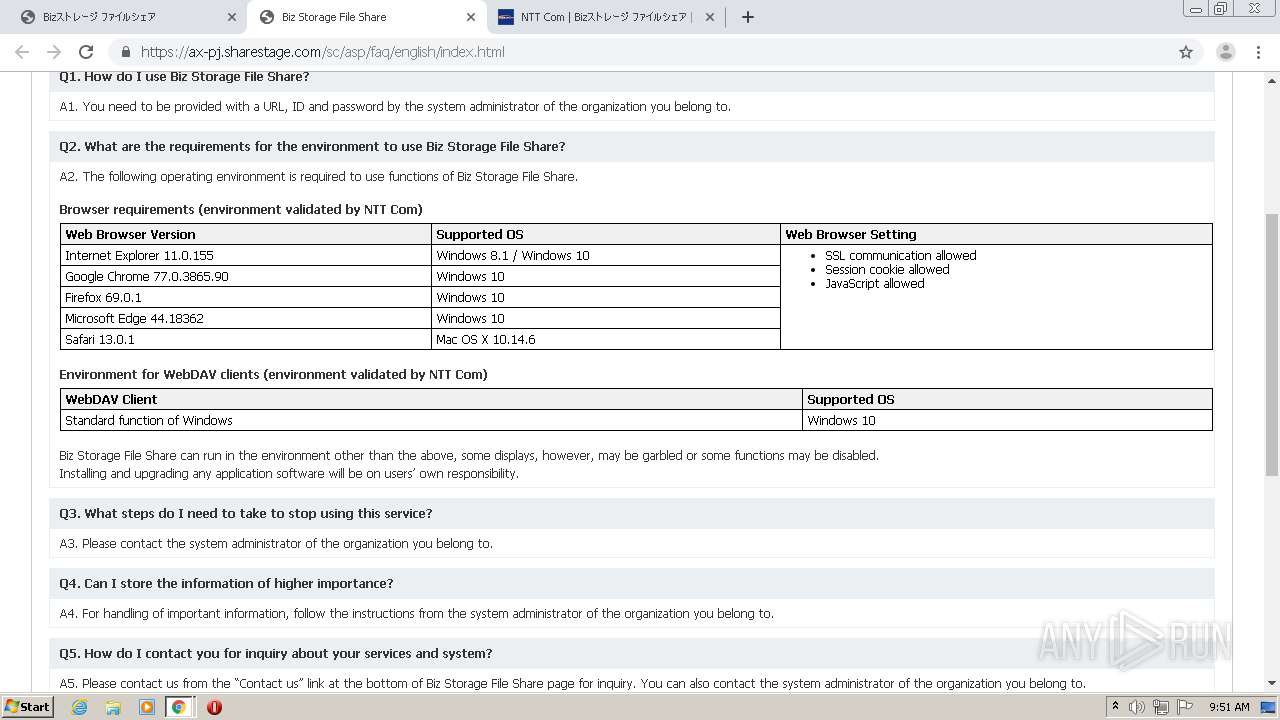
Task: Click the 'Microsoft Edge 44.18362' cell
Action: (246, 319)
